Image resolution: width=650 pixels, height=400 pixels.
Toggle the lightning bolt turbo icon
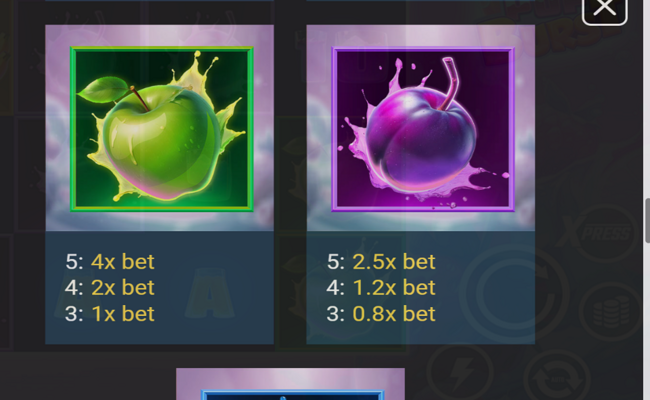460,373
